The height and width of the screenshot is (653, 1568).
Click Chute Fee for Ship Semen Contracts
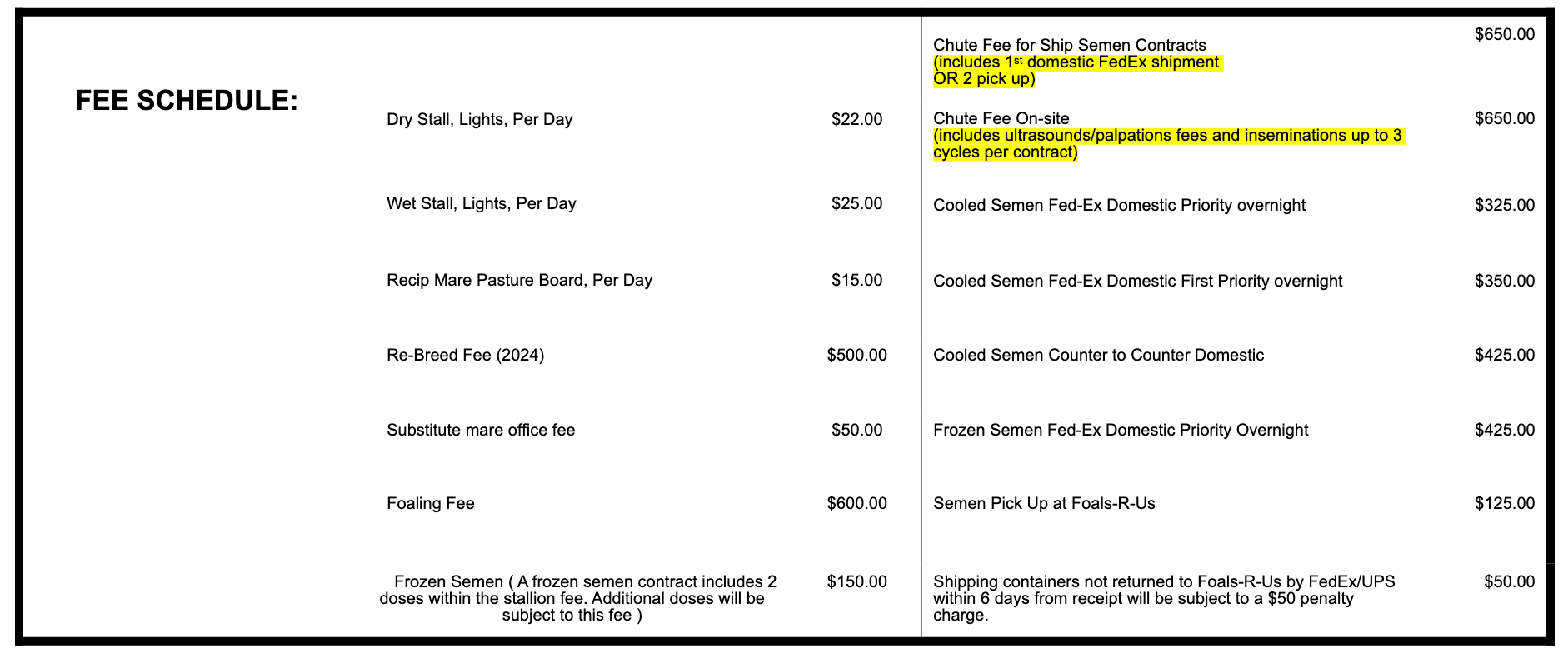1070,45
